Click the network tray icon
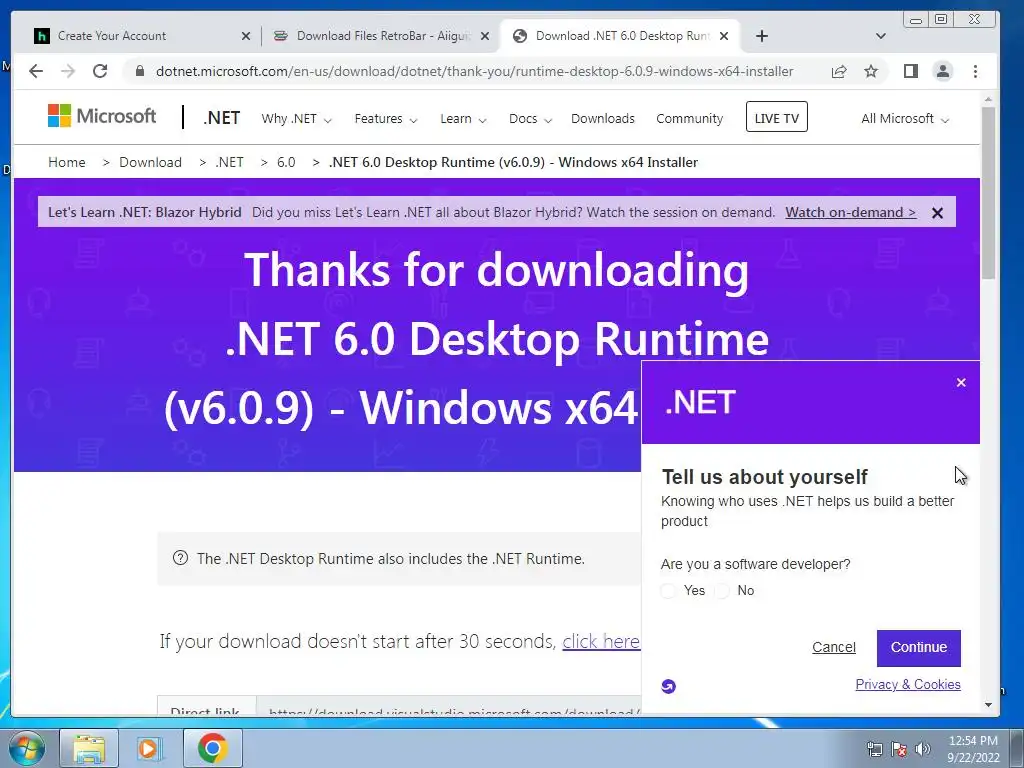This screenshot has width=1024, height=768. click(x=874, y=749)
